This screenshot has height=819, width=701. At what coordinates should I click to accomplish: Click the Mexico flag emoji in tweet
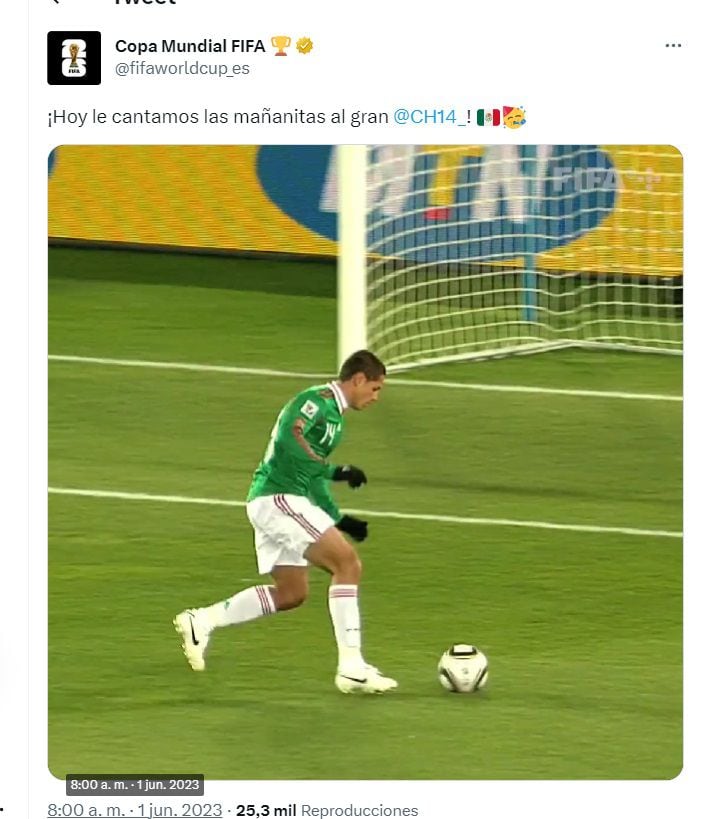coord(488,117)
